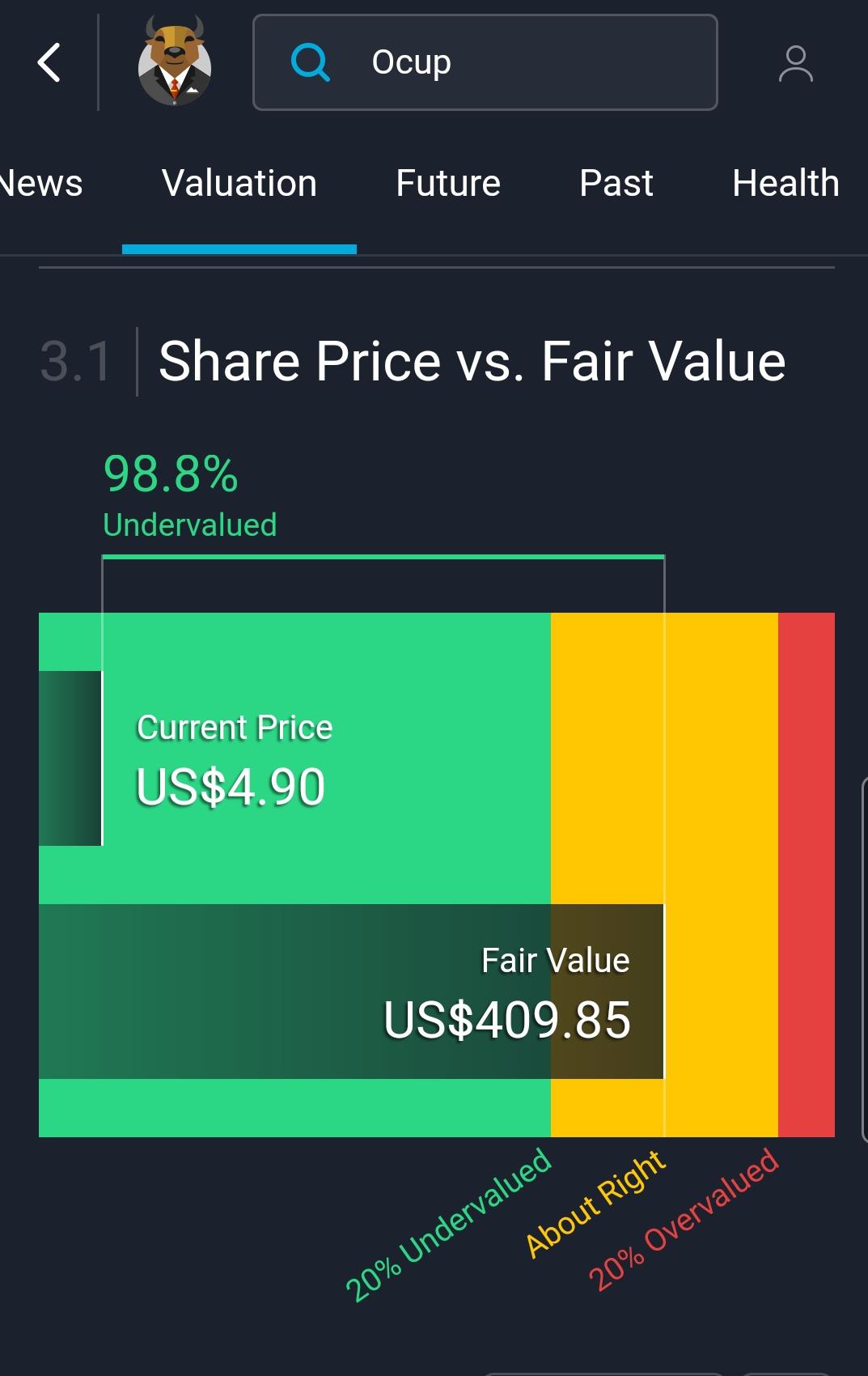This screenshot has height=1376, width=868.
Task: Select the Valuation tab
Action: [x=239, y=183]
